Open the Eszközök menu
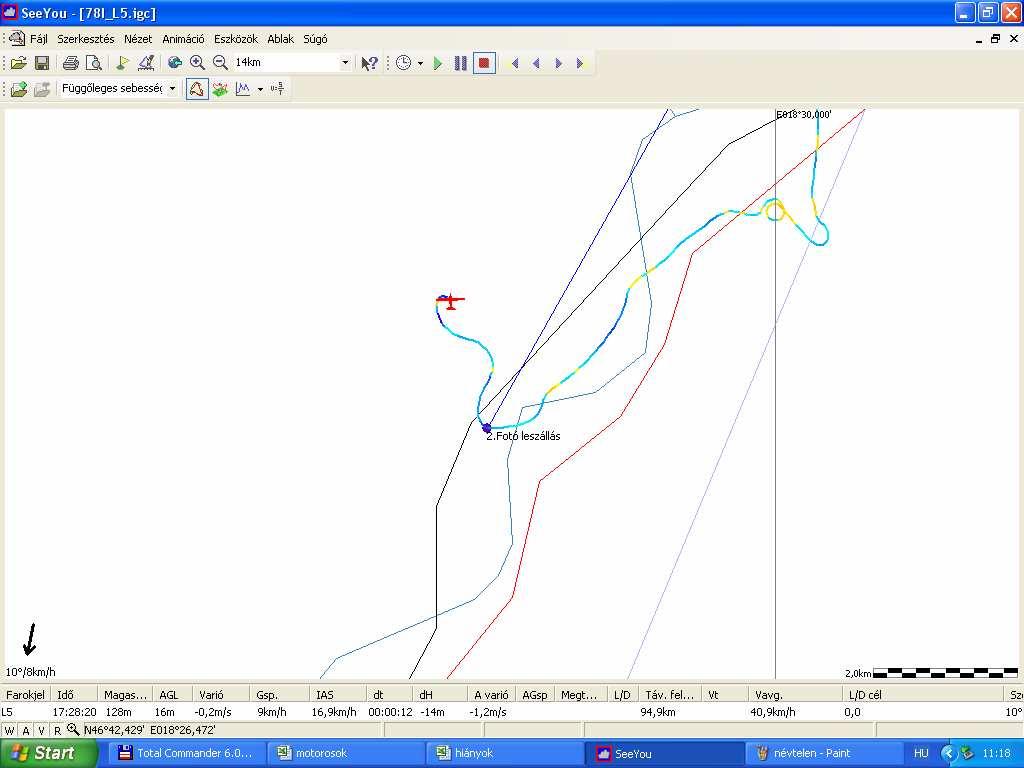Image resolution: width=1024 pixels, height=768 pixels. [x=236, y=39]
